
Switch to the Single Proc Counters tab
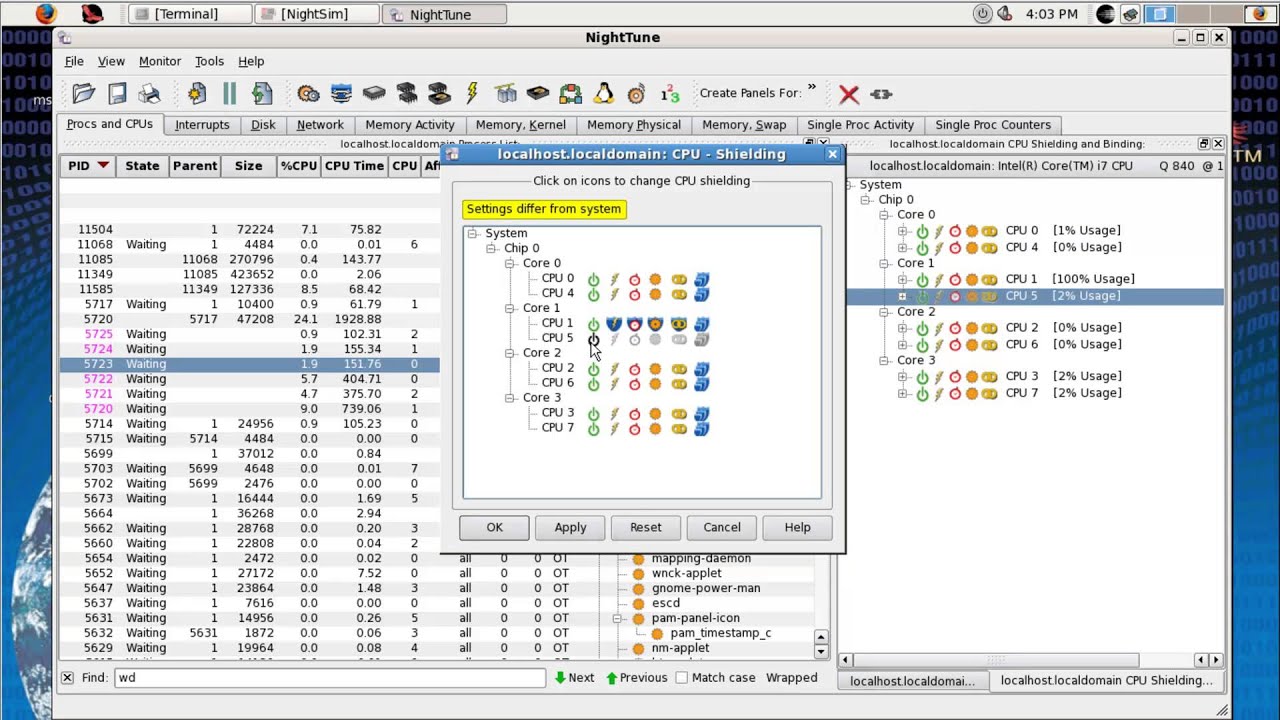[993, 125]
